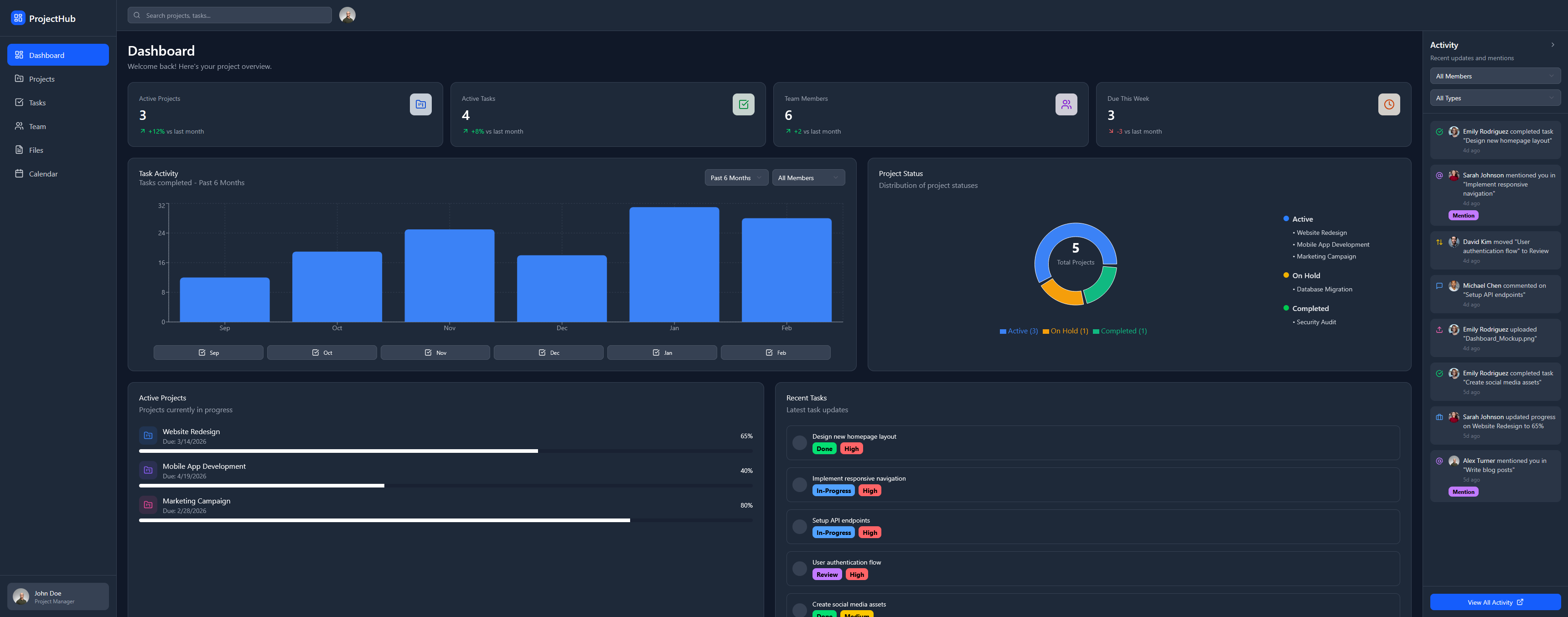Click the Due This Week clock icon
Viewport: 1568px width, 617px height.
point(1388,104)
